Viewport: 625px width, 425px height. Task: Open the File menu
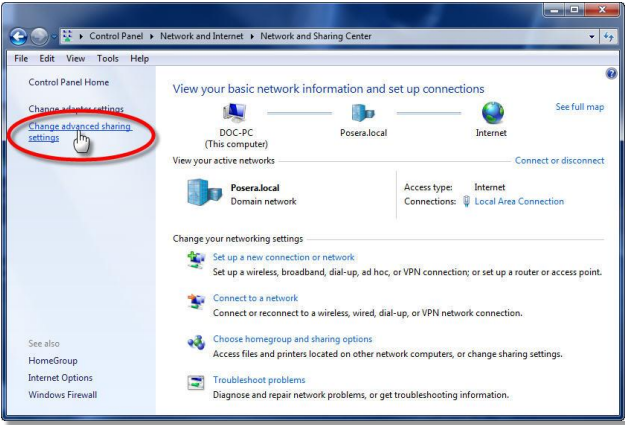tap(20, 59)
